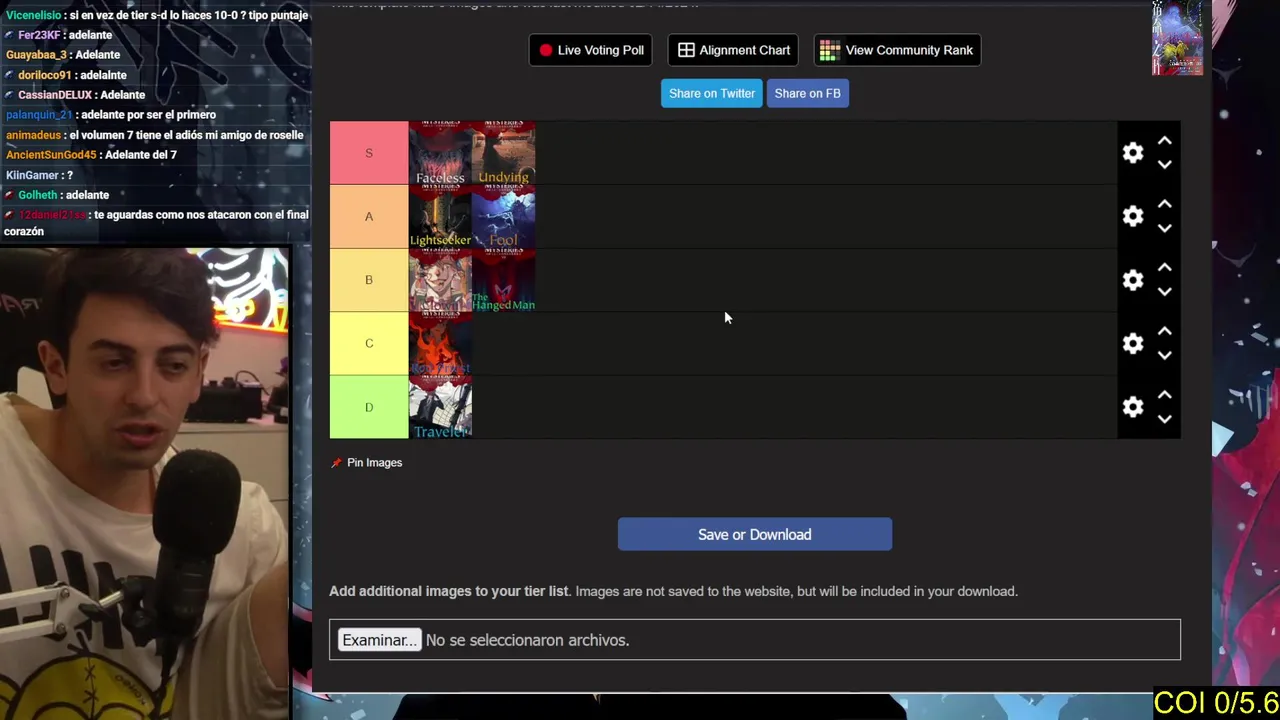1280x720 pixels.
Task: Start a Live Voting Poll
Action: [591, 50]
